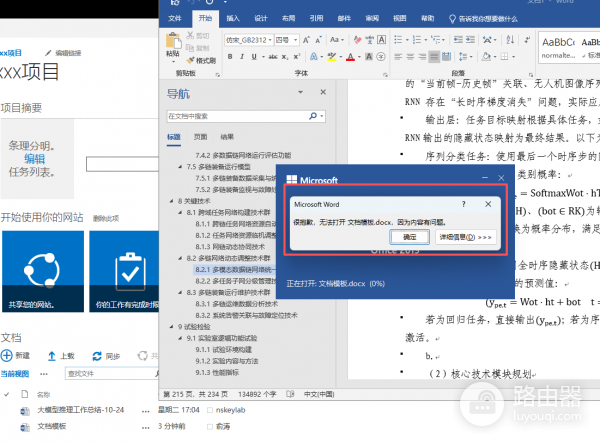Click the red font color A button
Screen dimensions: 600x444
(351, 57)
